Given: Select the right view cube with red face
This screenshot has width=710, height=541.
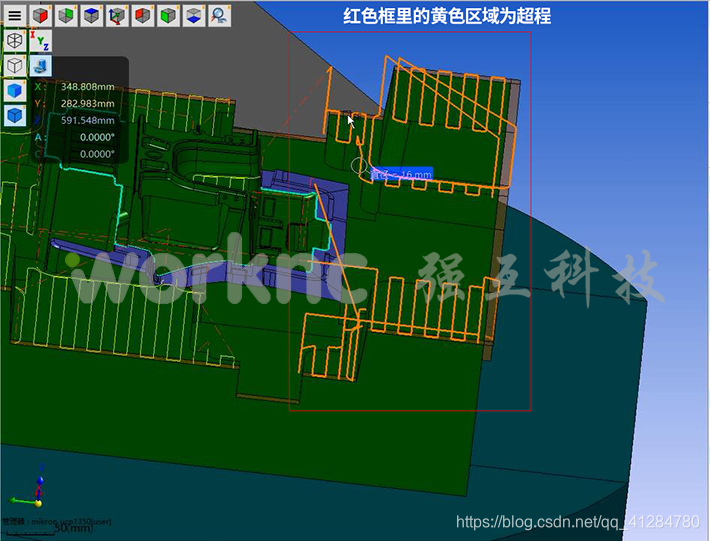Looking at the screenshot, I should tap(41, 15).
